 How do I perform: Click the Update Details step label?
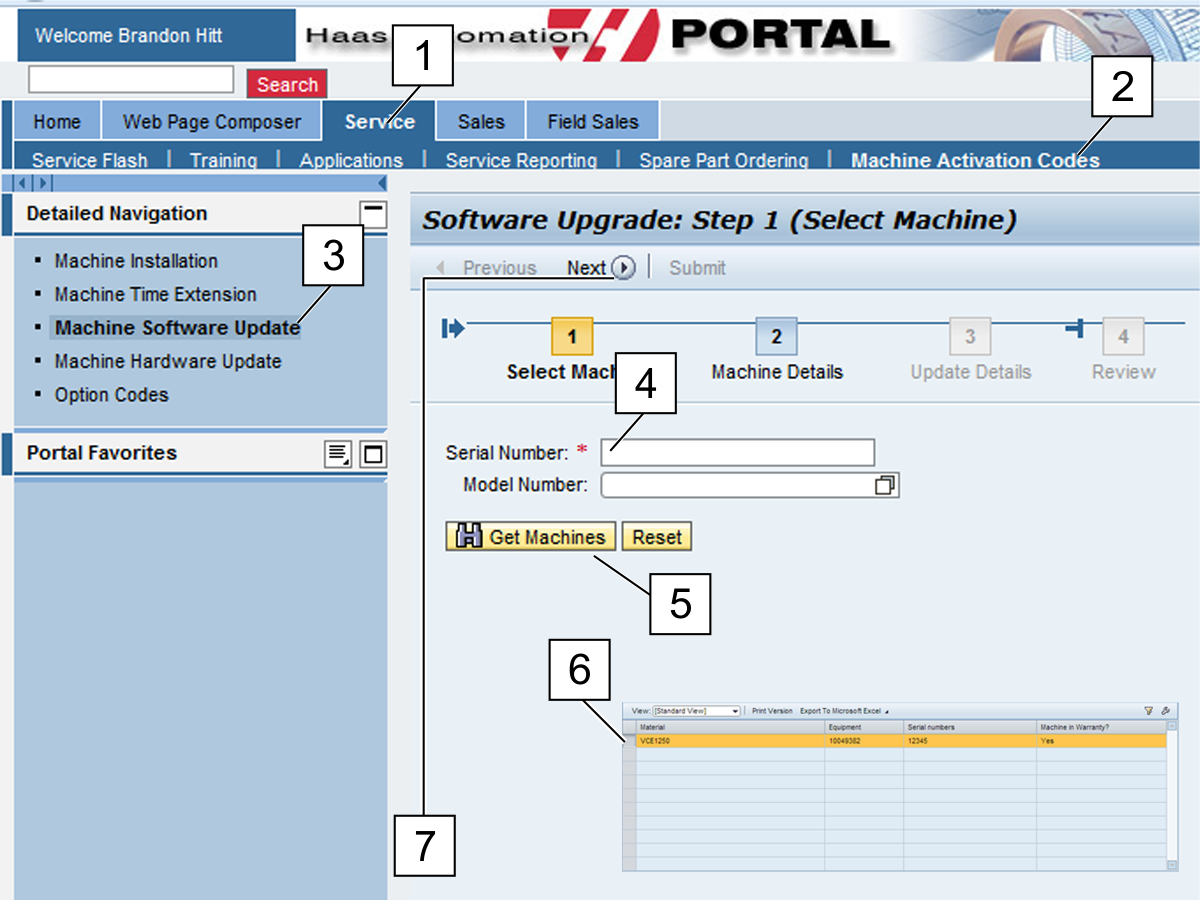point(970,372)
